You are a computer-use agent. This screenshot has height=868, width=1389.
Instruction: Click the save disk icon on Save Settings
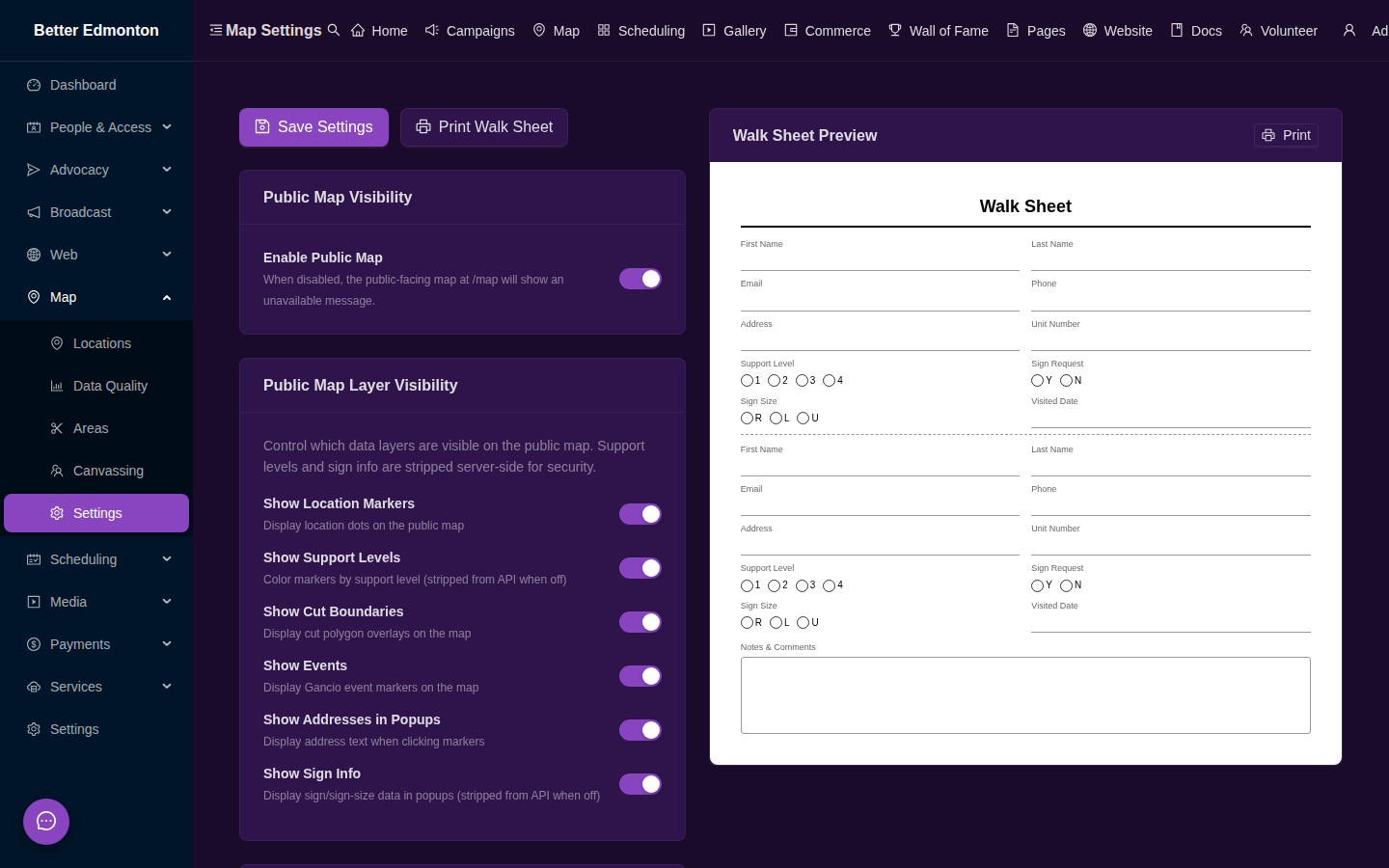coord(262,126)
